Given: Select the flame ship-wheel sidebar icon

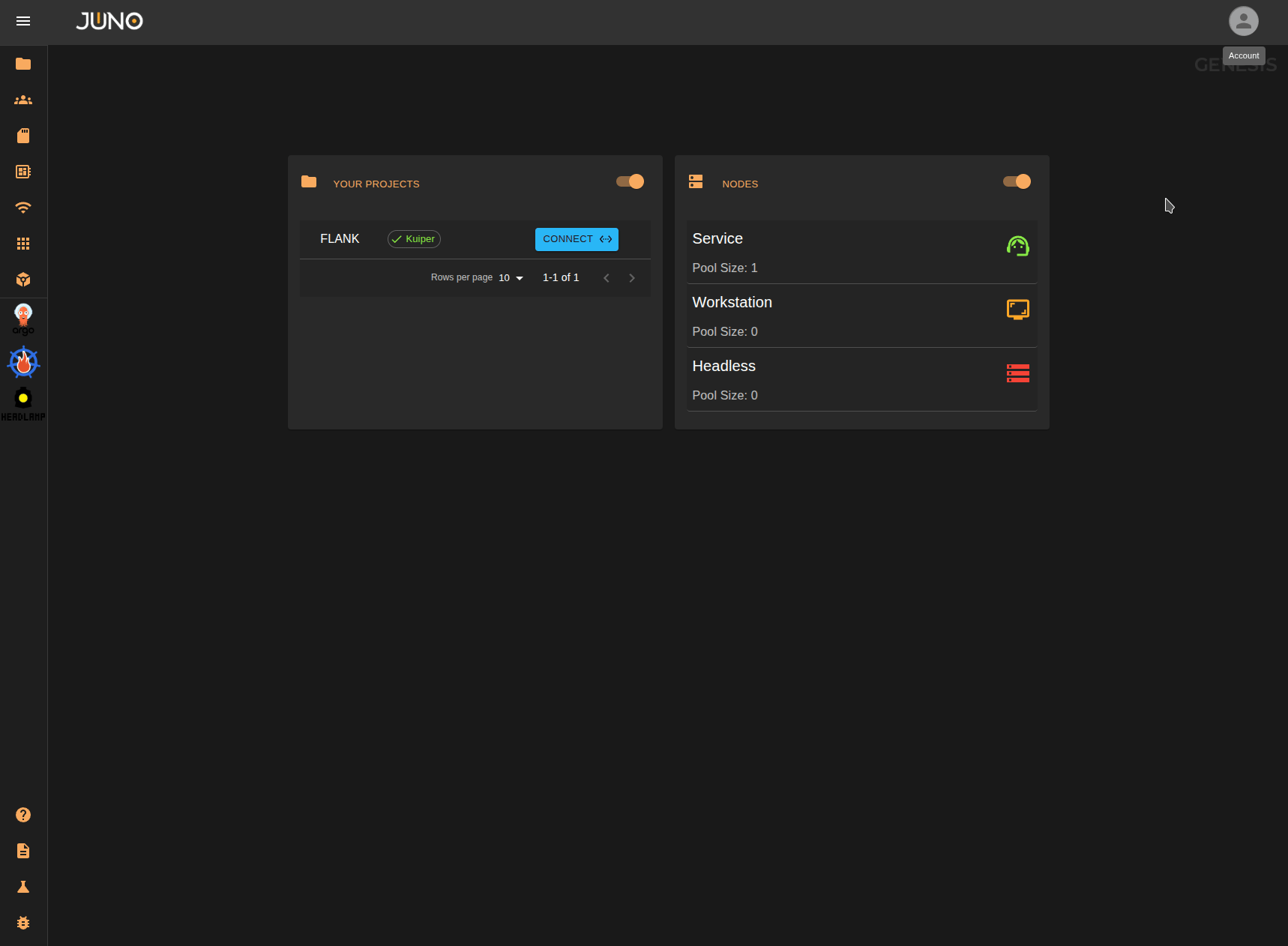Looking at the screenshot, I should (23, 363).
